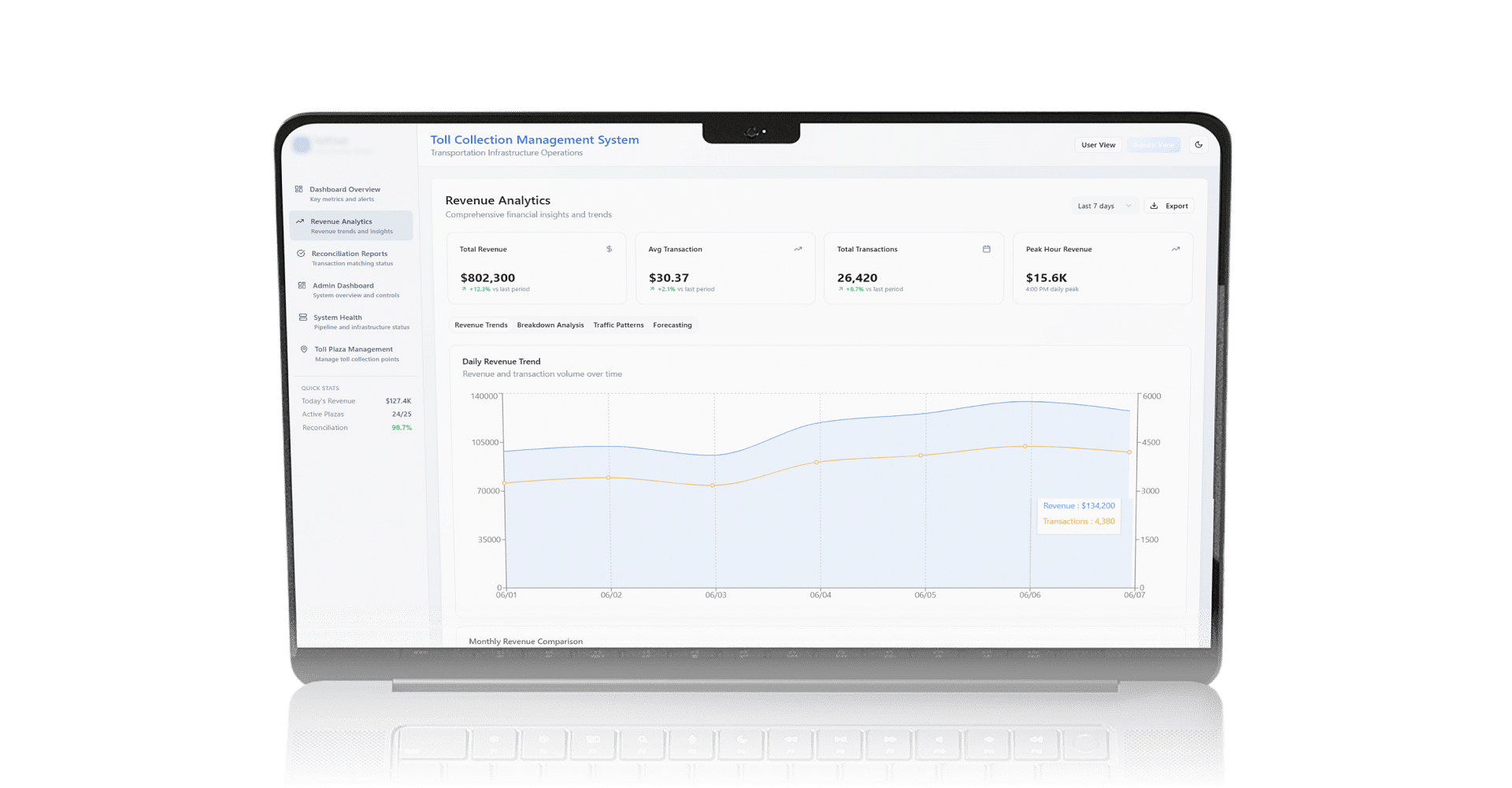Click the calendar icon on Total Transactions card
This screenshot has height=788, width=1512.
(x=986, y=249)
